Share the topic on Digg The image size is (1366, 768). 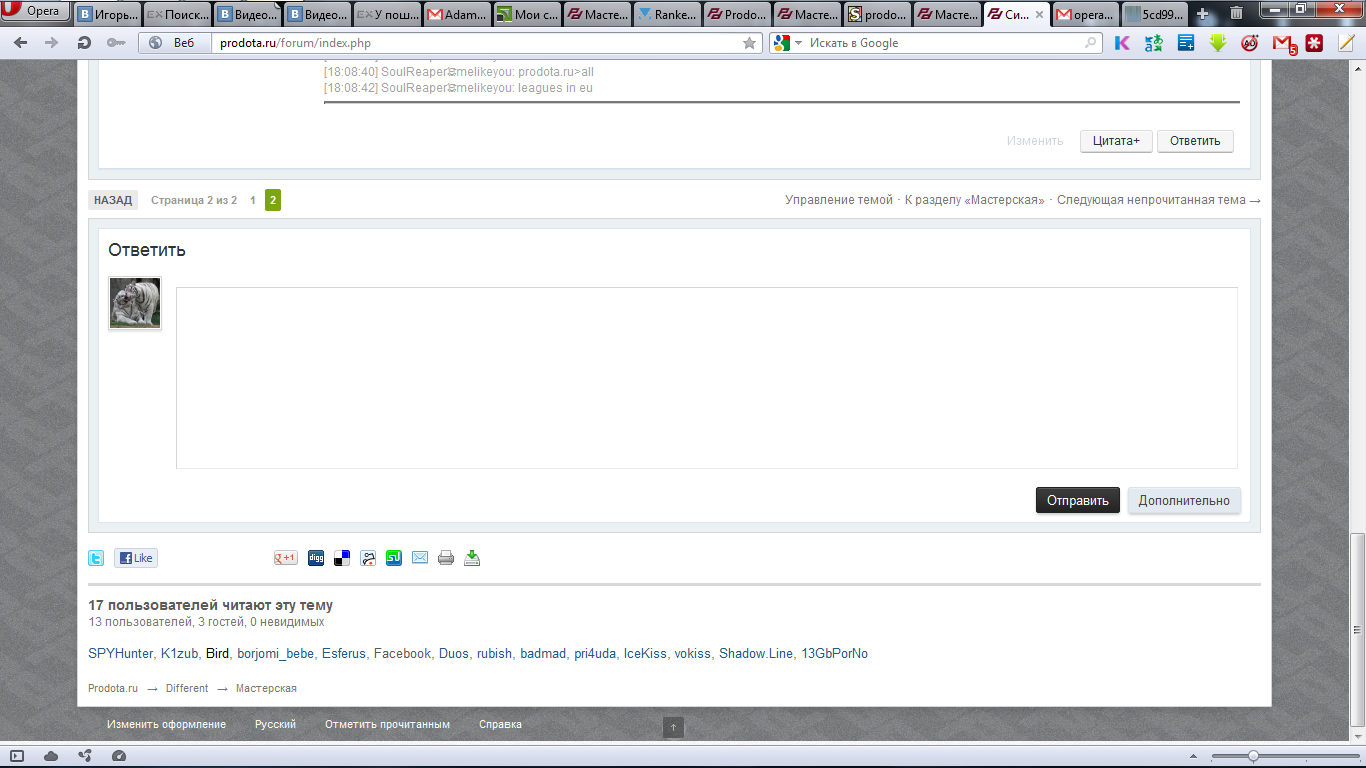pyautogui.click(x=316, y=558)
